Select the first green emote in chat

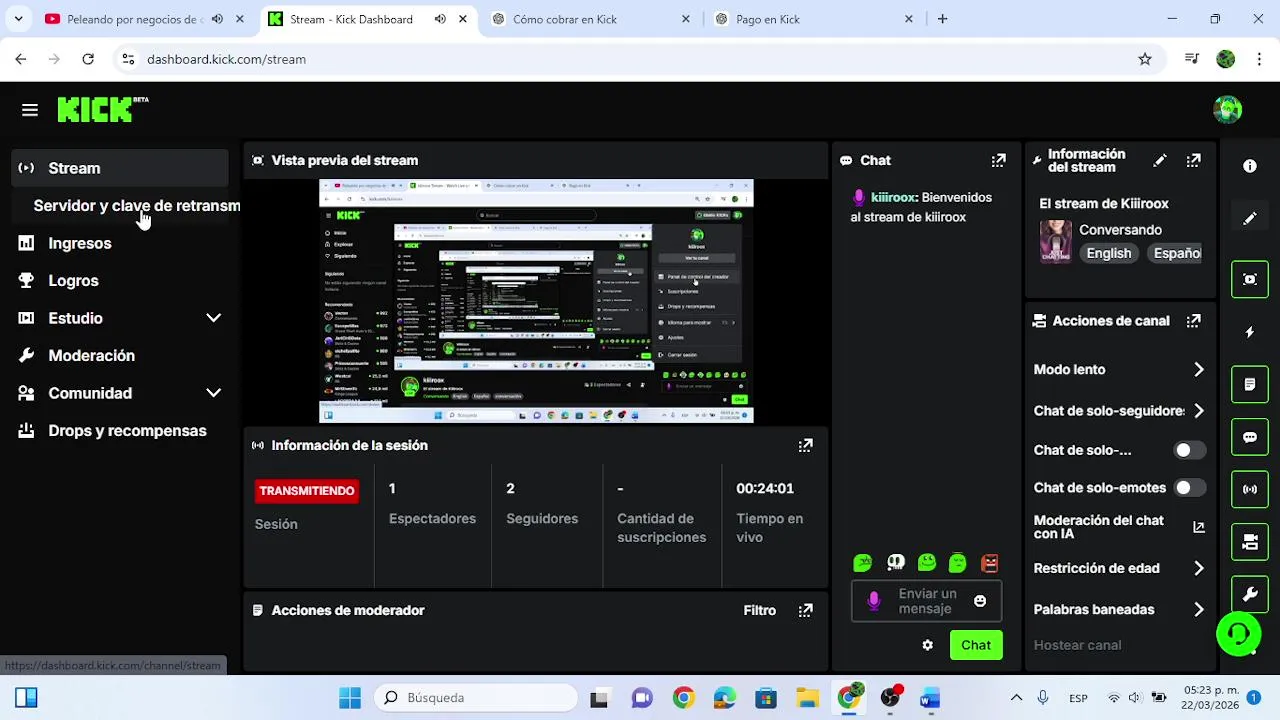point(862,563)
